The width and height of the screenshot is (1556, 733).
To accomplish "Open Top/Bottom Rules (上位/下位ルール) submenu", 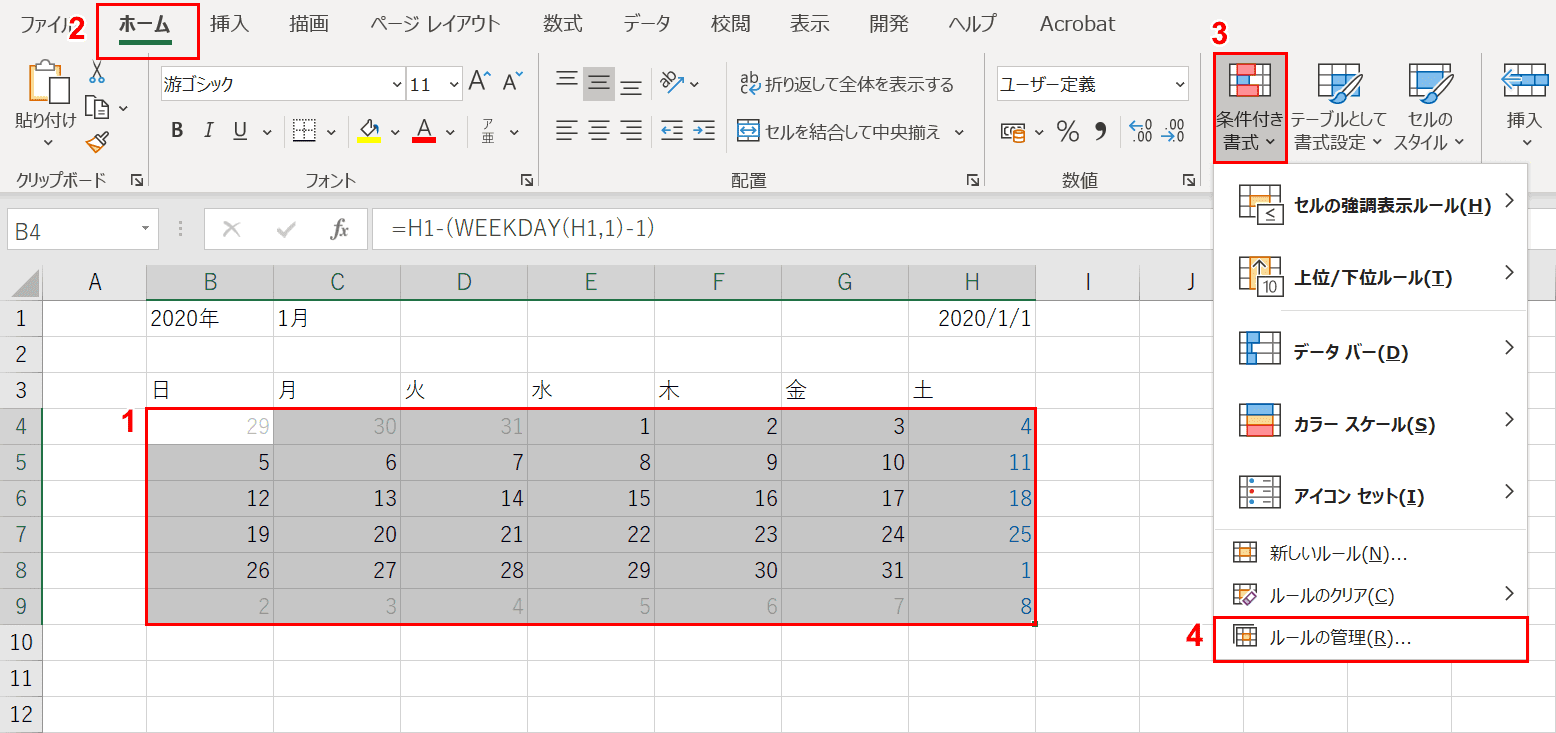I will pyautogui.click(x=1370, y=276).
